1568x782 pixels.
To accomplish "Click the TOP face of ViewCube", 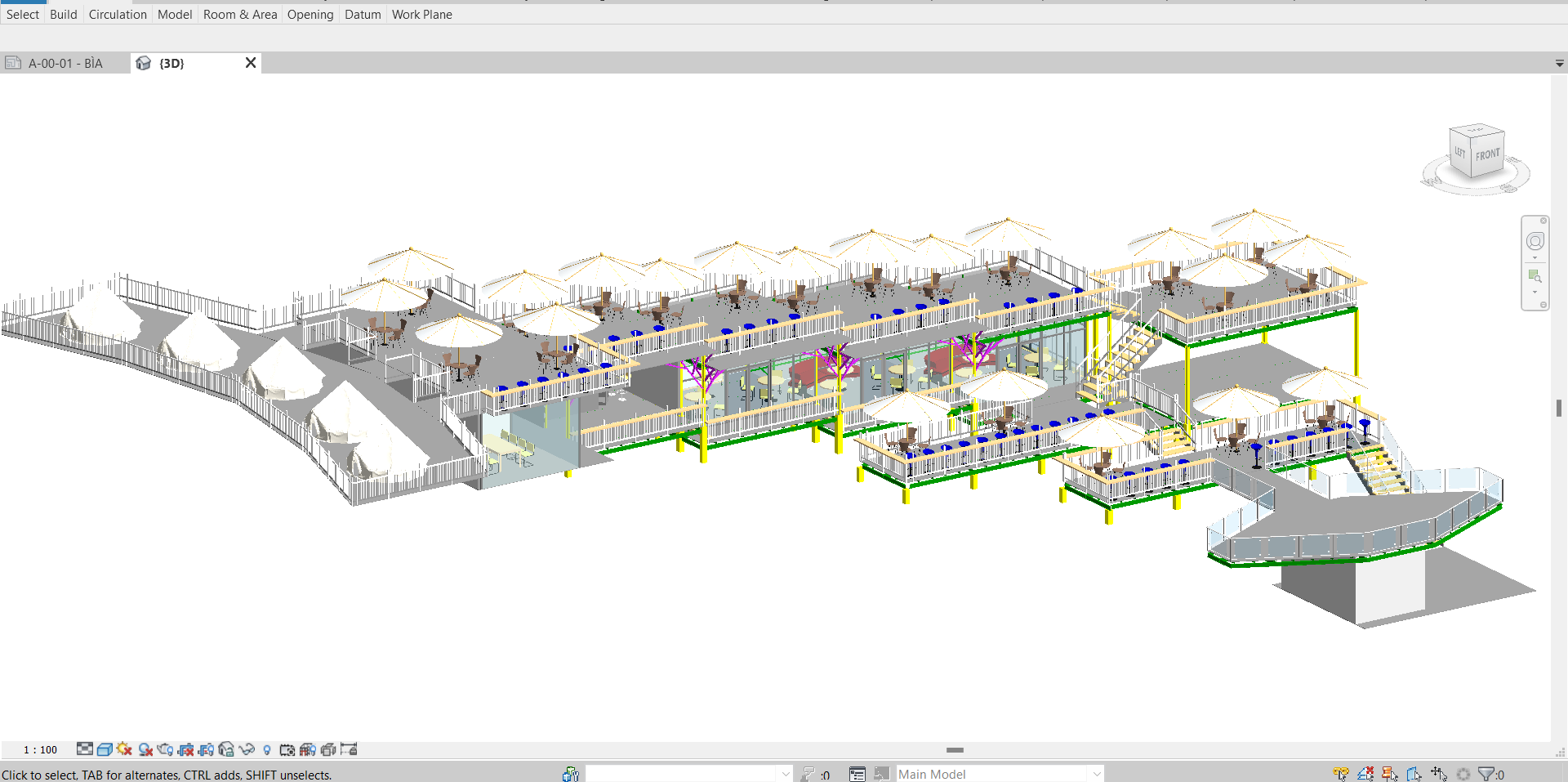I will pyautogui.click(x=1477, y=129).
